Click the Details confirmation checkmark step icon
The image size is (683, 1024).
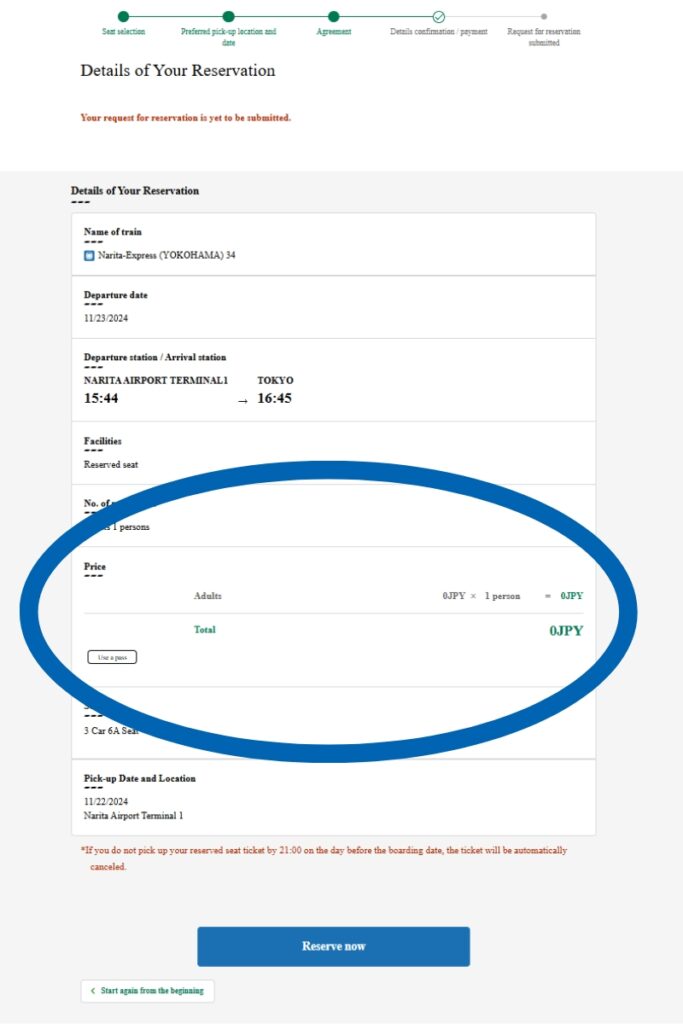[x=439, y=16]
